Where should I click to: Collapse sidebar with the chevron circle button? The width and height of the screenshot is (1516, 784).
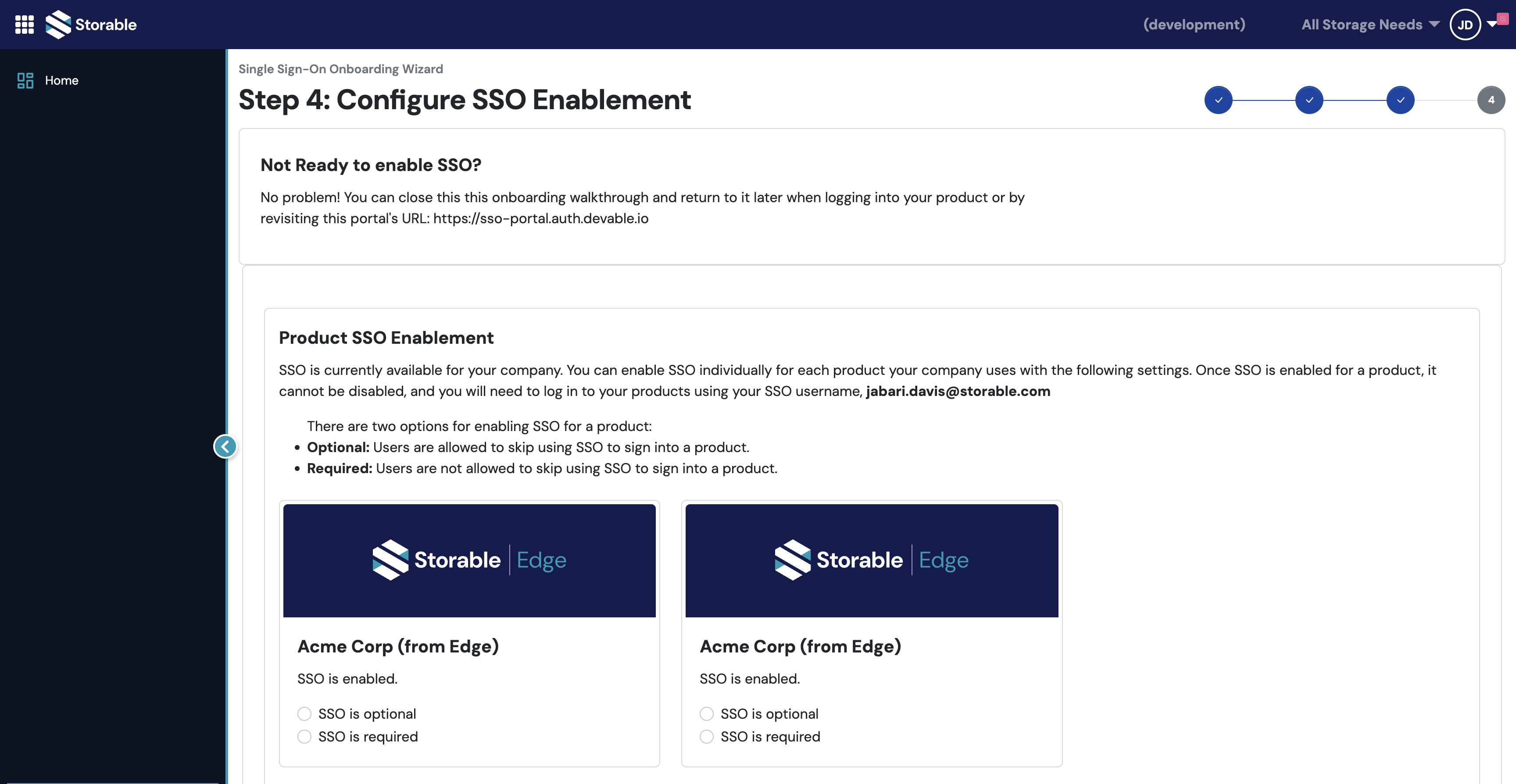pos(225,446)
